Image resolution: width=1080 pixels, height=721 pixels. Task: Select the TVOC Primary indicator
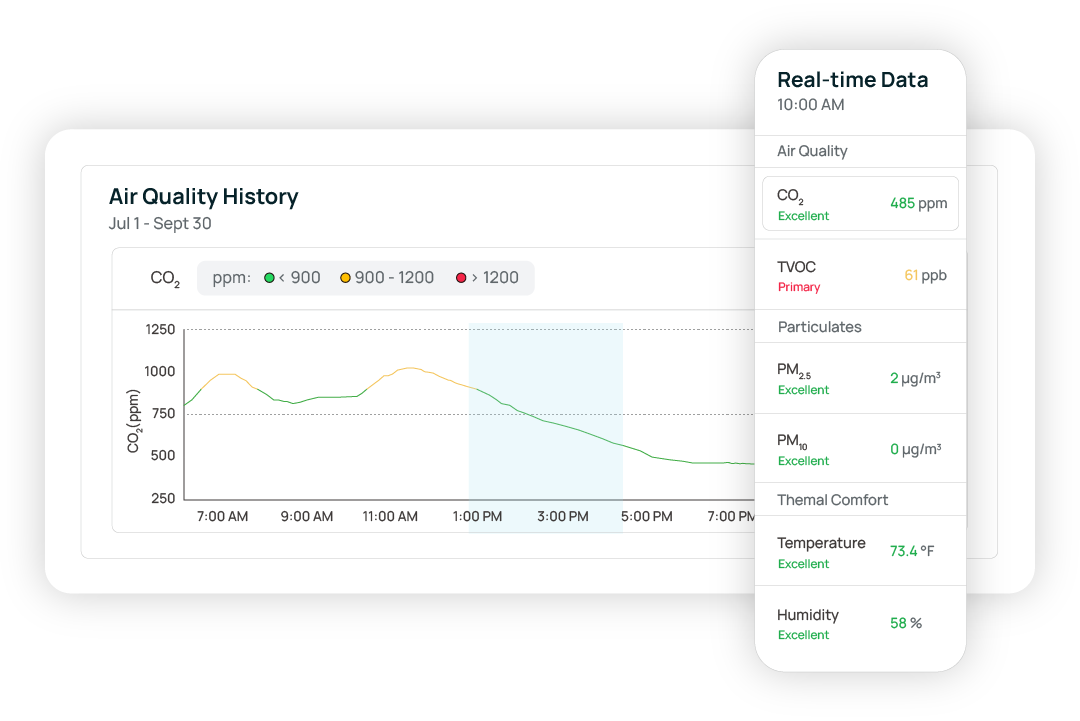tap(799, 287)
